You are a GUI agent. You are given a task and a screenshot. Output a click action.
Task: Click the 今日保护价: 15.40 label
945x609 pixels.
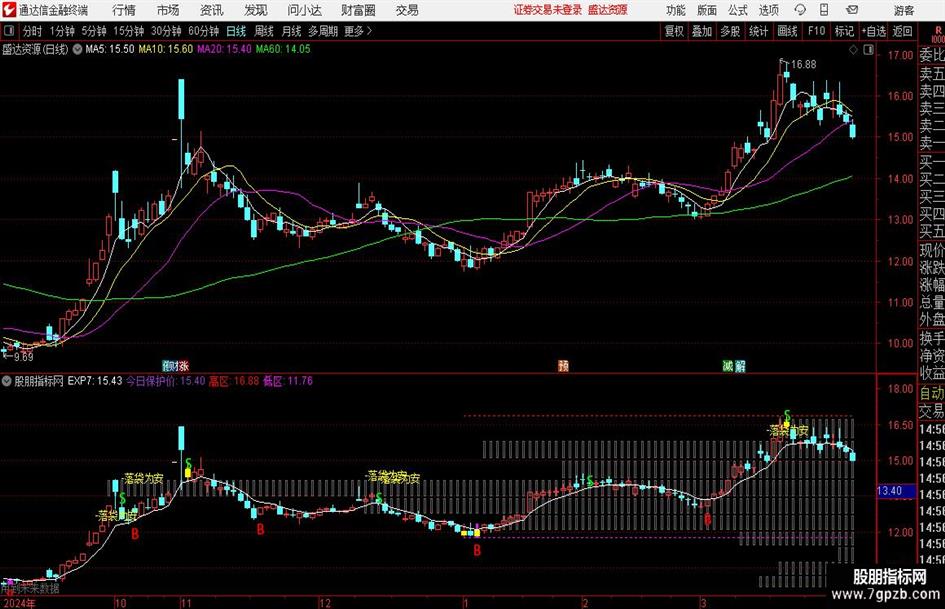tap(166, 381)
